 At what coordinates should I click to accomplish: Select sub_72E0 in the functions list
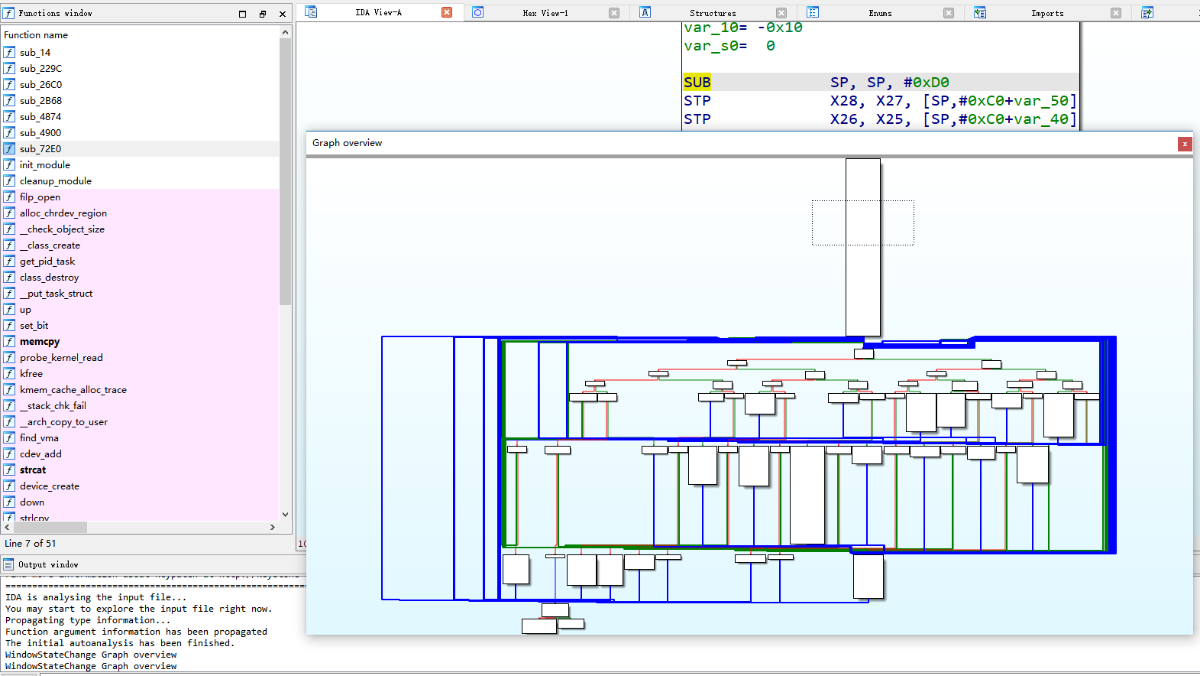pos(139,149)
